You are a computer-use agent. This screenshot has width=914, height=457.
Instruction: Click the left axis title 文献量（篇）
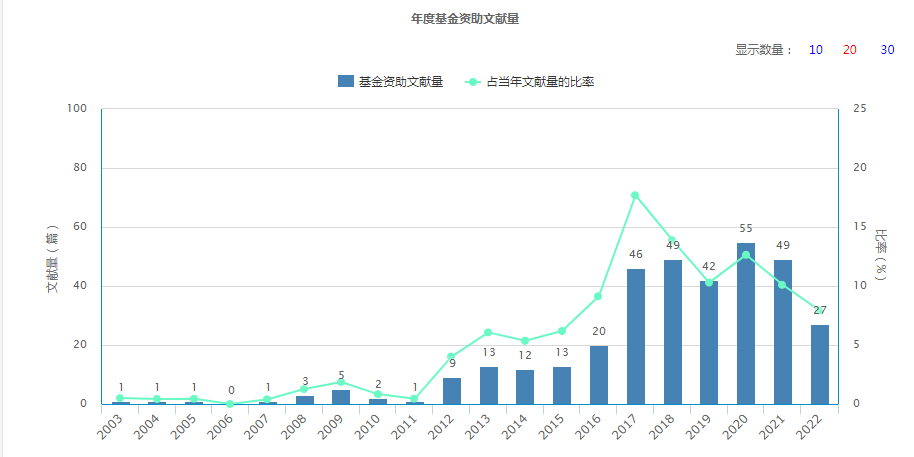click(x=53, y=257)
